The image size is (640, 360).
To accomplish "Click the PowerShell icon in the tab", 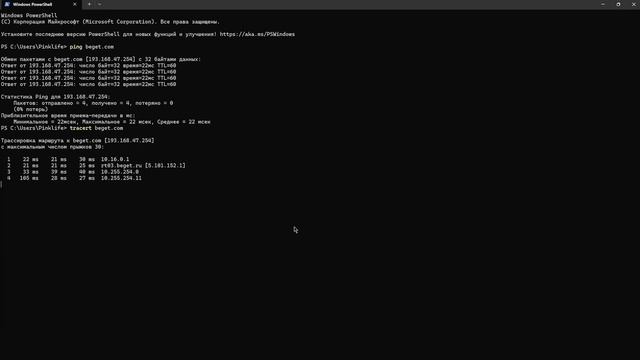I will pyautogui.click(x=7, y=4).
